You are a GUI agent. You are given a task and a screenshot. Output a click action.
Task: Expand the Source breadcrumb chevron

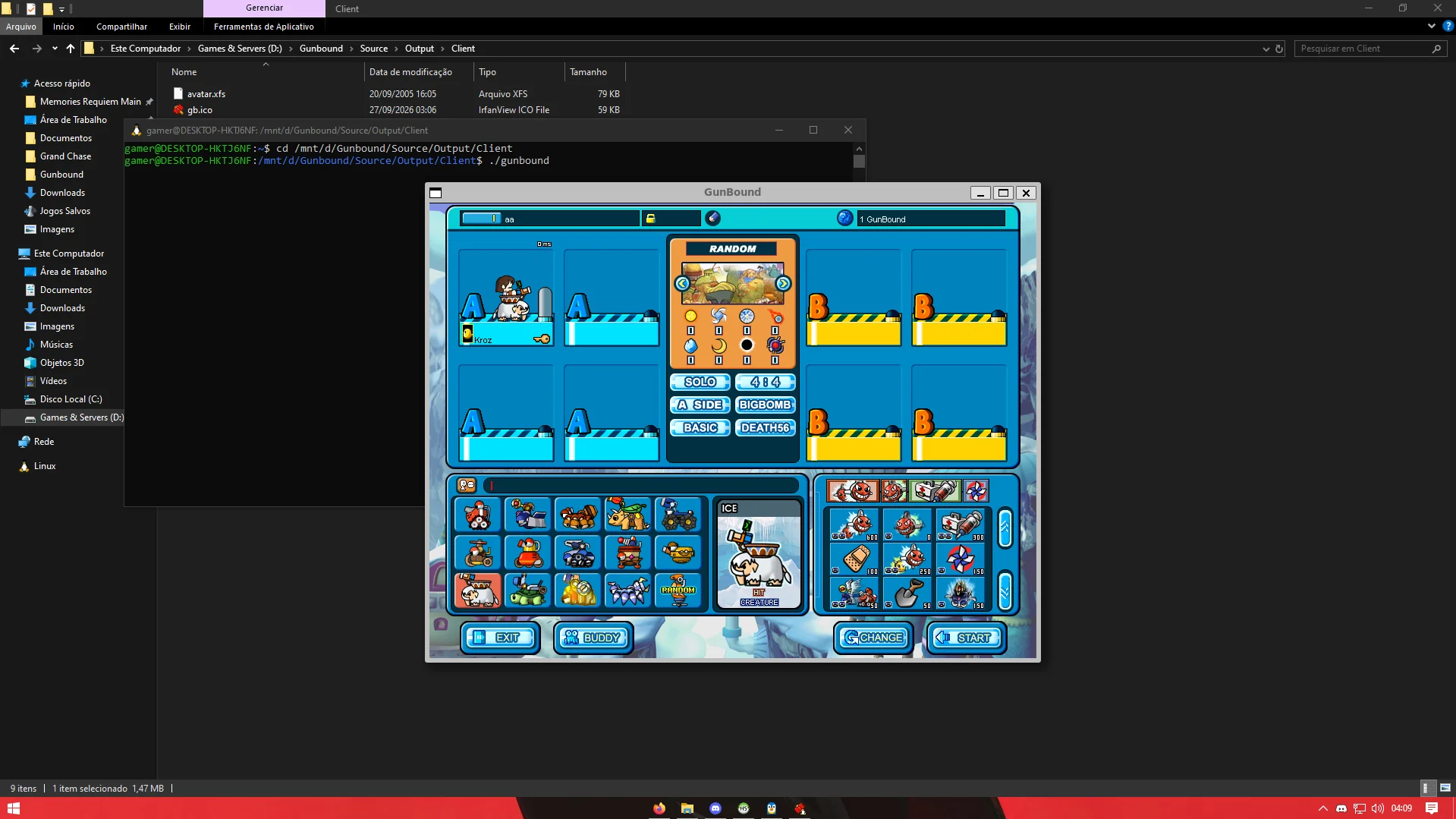tap(396, 49)
